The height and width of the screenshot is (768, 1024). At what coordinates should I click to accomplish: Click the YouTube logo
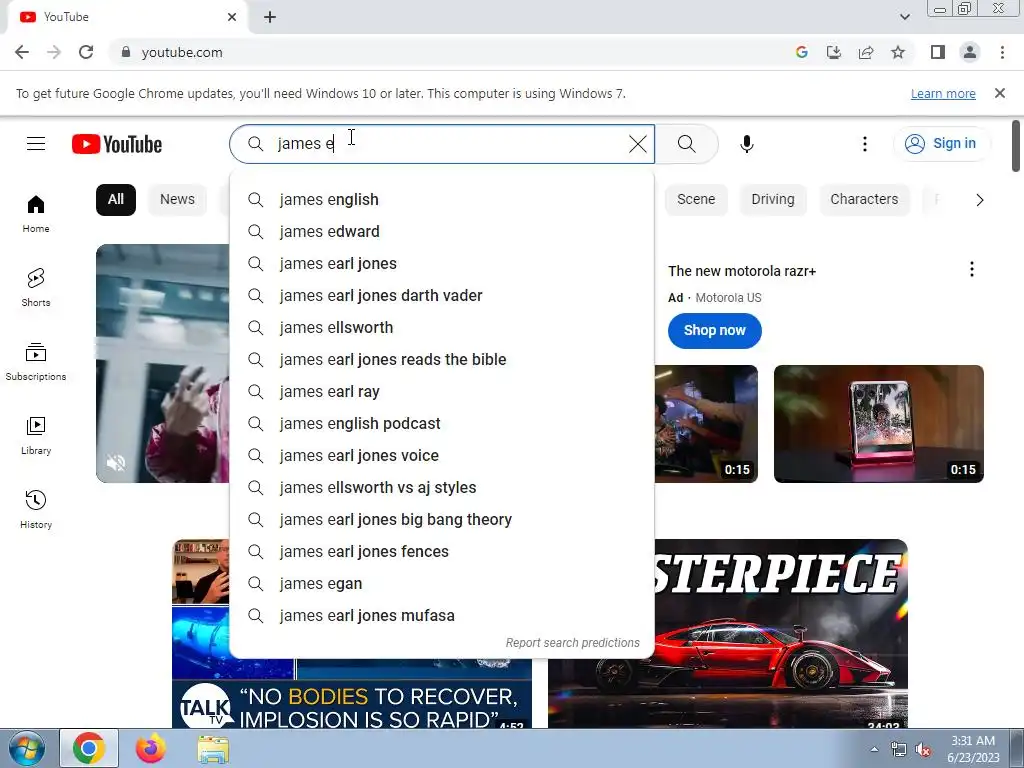117,144
